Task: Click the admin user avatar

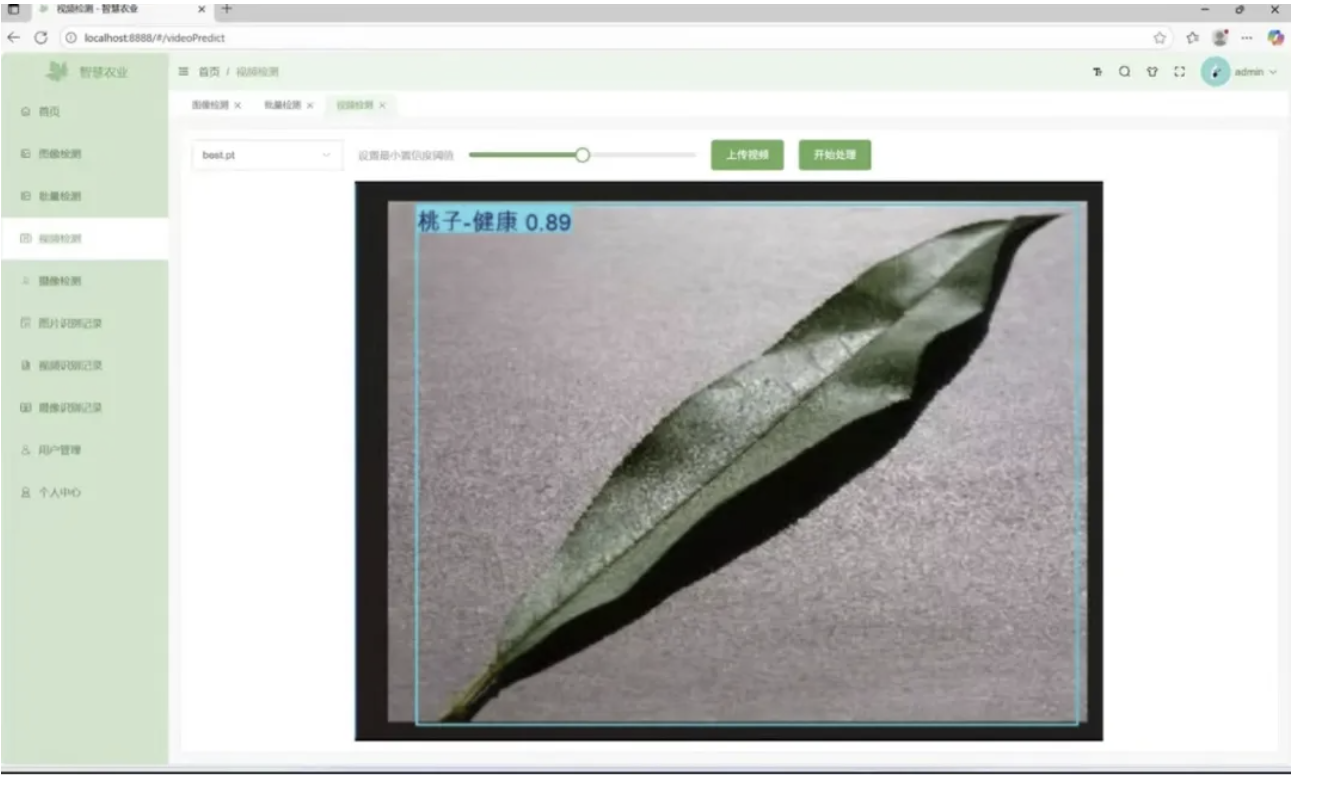Action: click(x=1215, y=72)
